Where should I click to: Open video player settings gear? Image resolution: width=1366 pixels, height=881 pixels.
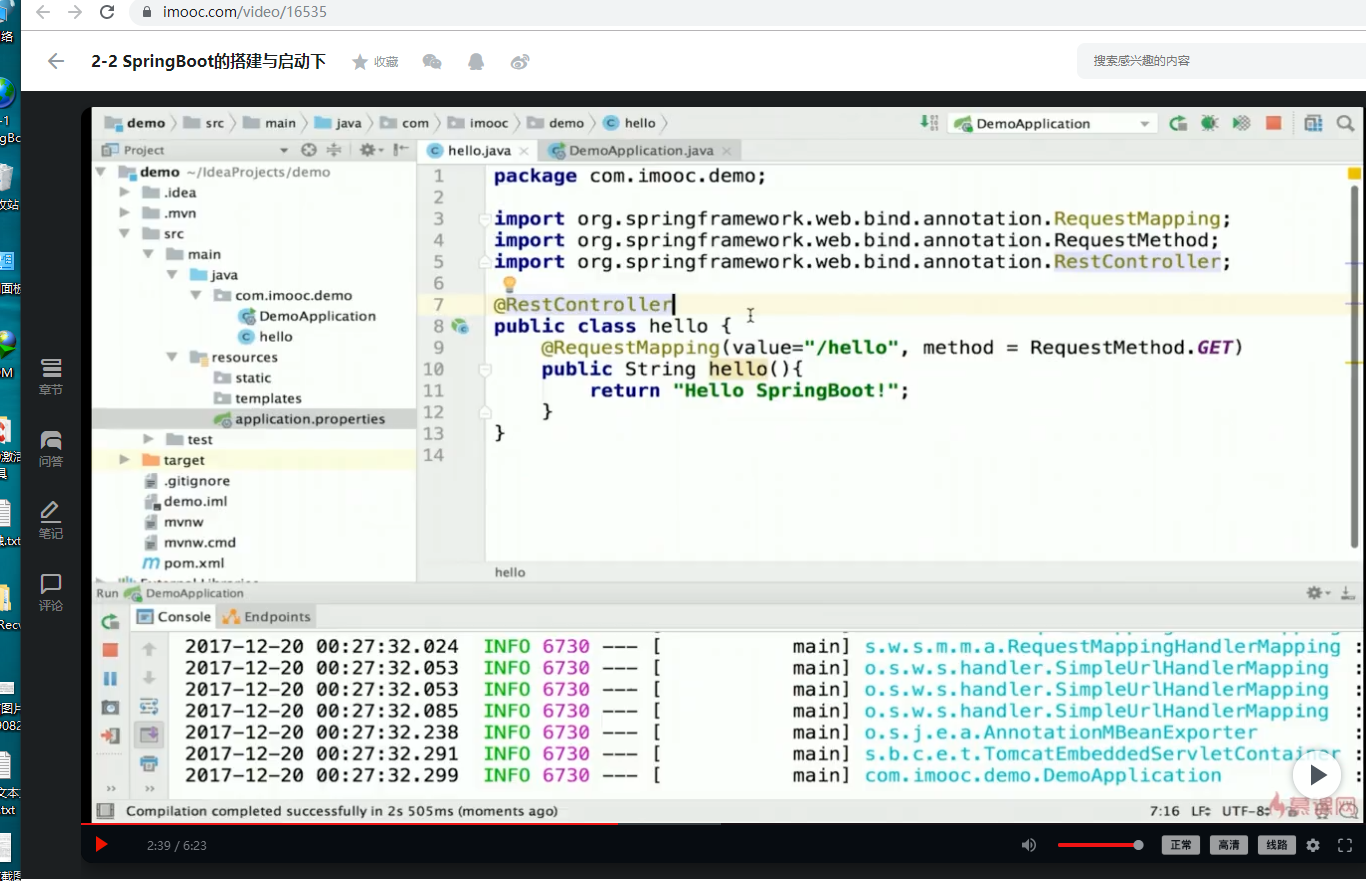click(x=1313, y=845)
